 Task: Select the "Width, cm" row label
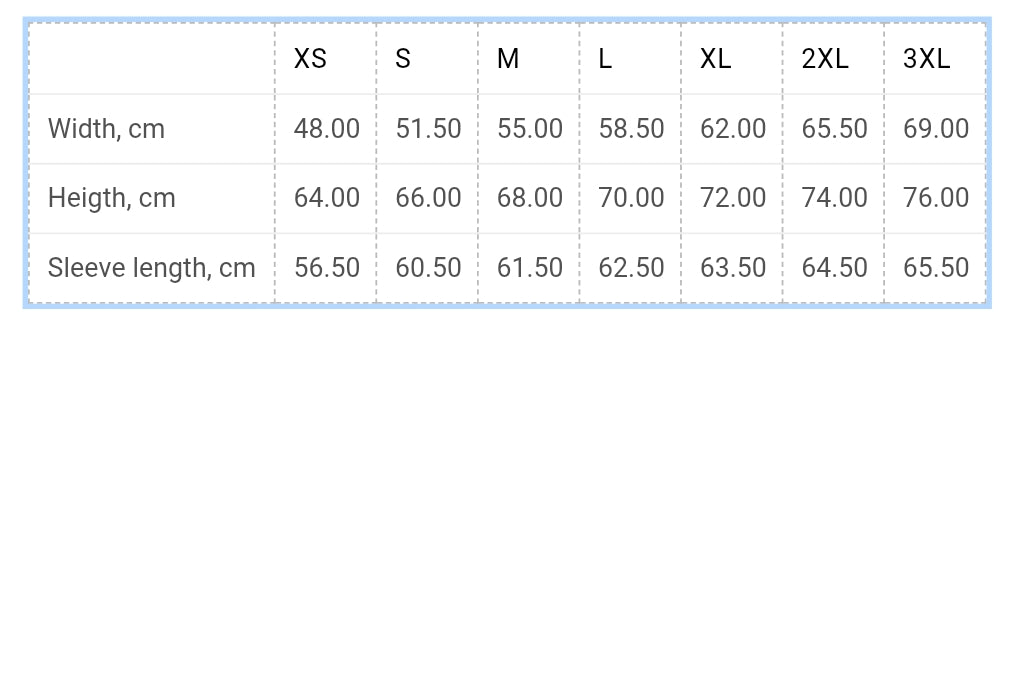107,129
